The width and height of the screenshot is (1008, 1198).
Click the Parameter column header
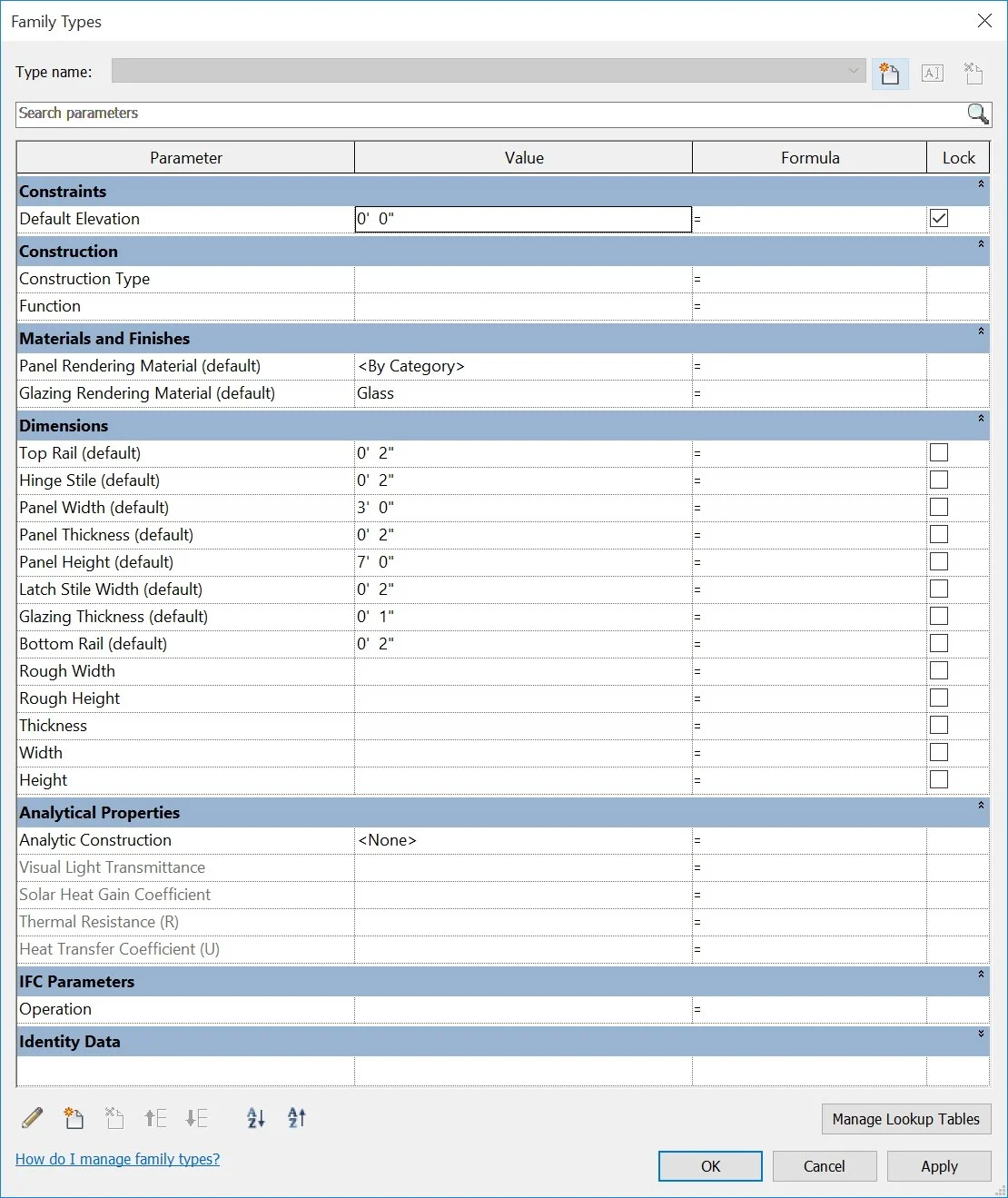pos(186,157)
